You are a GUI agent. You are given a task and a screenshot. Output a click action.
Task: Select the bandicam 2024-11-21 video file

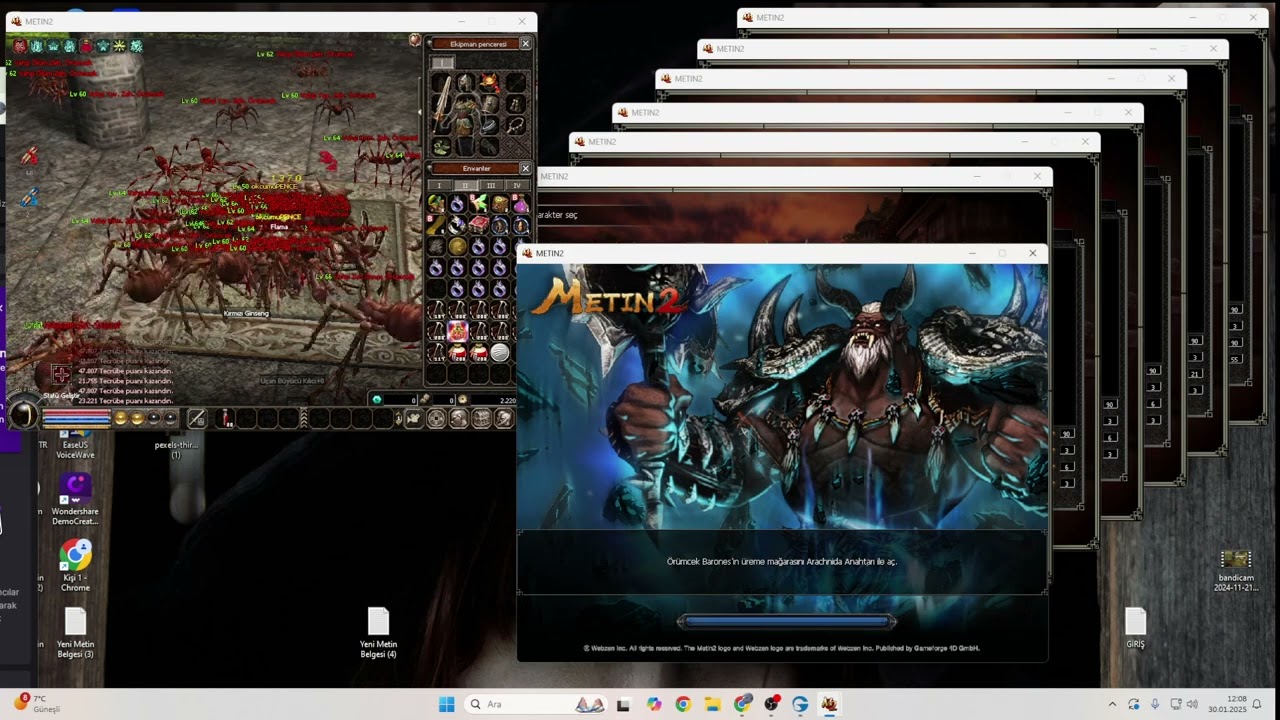1236,571
